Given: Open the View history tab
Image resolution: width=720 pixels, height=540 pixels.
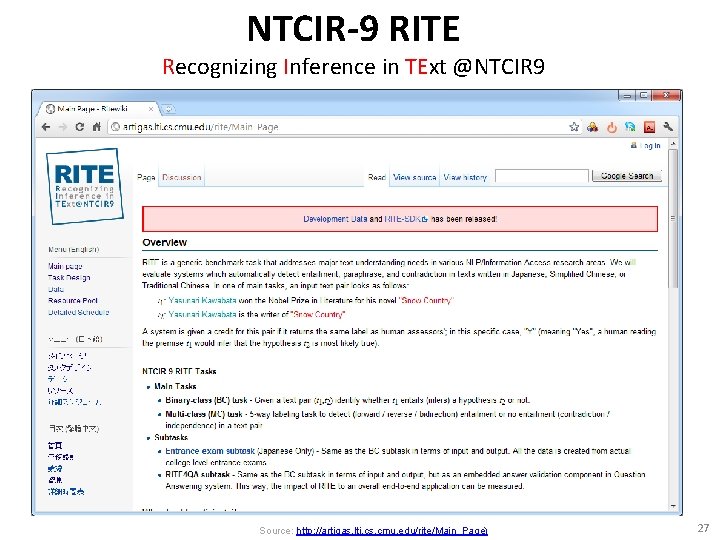Looking at the screenshot, I should [465, 177].
